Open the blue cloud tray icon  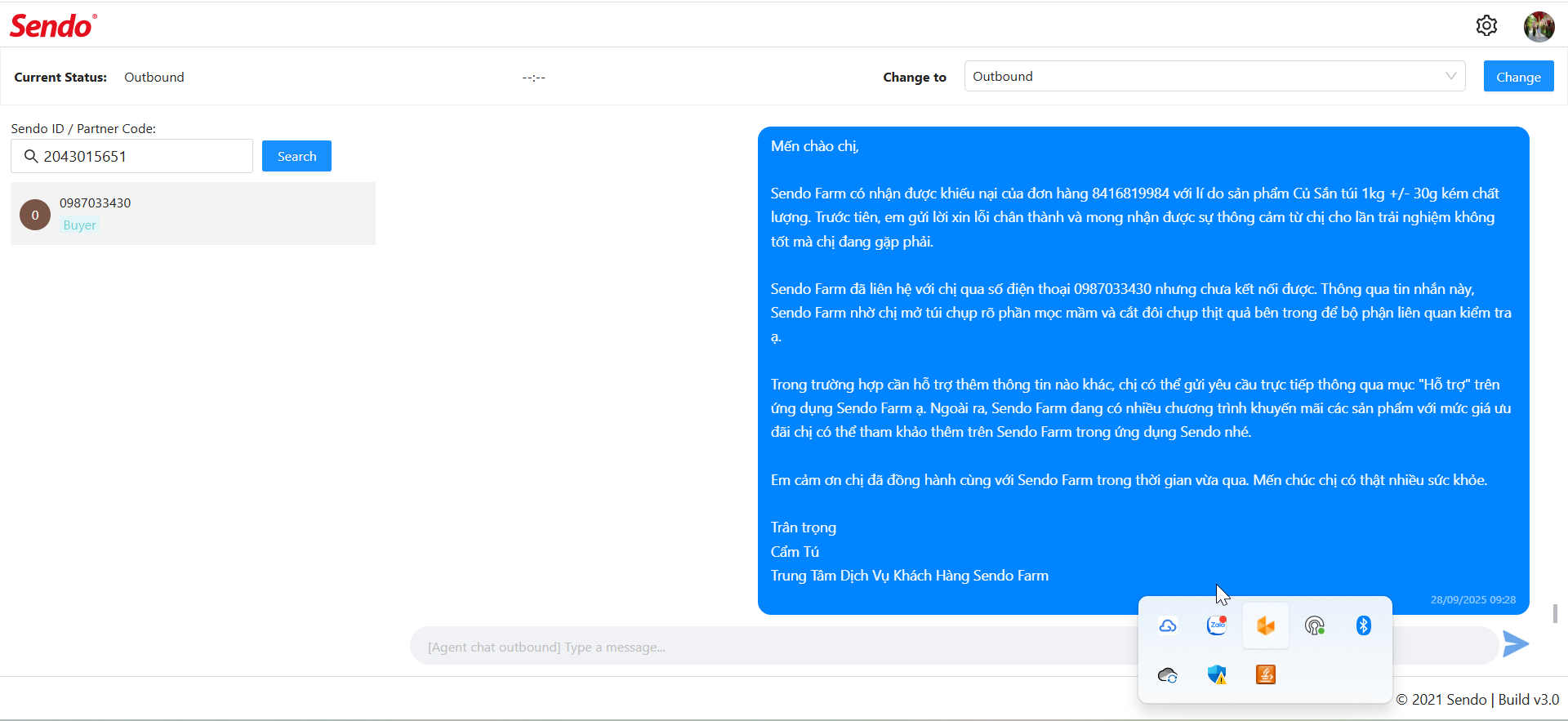point(1168,625)
